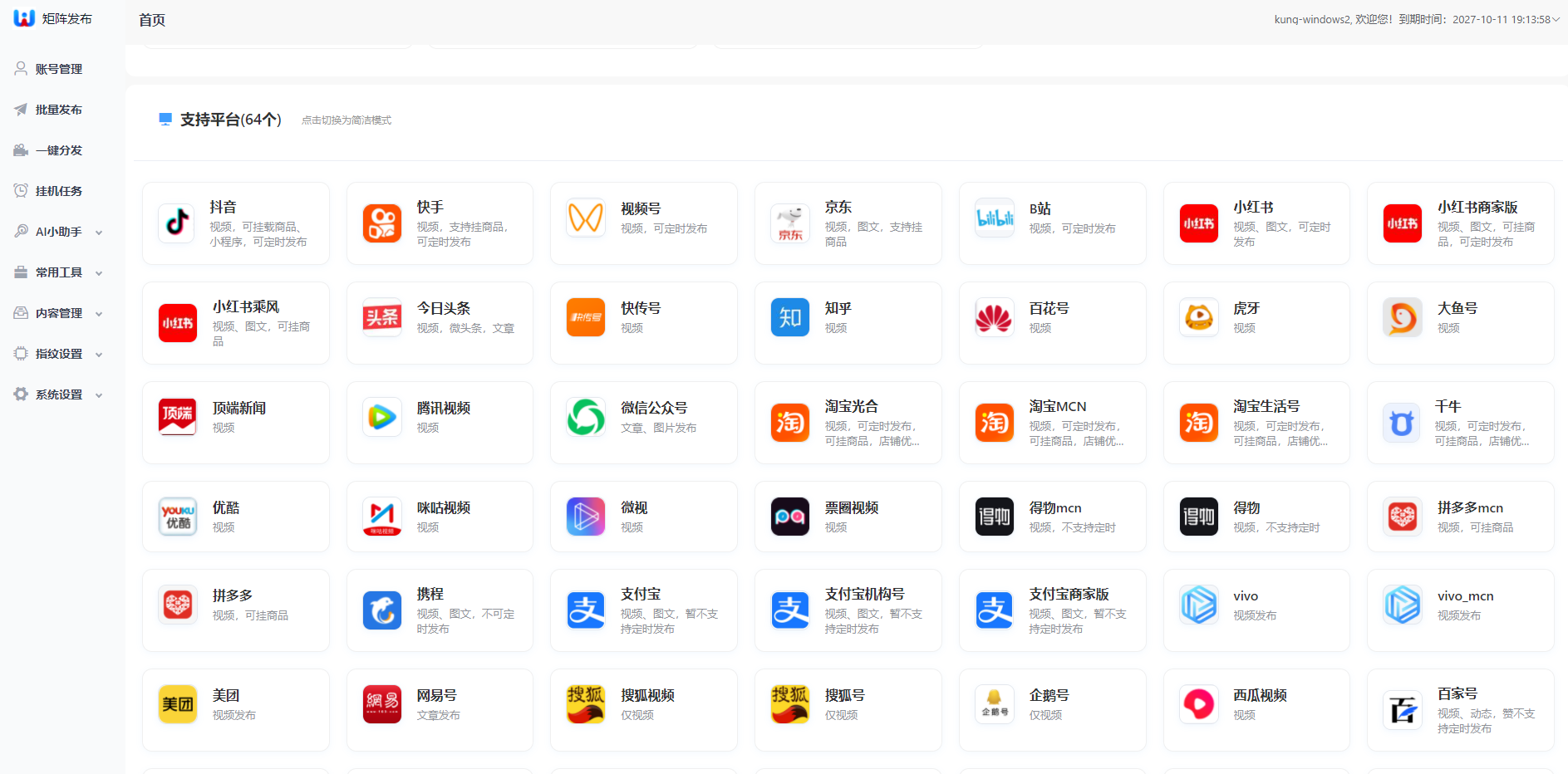Select the Kuaishou (快手) orange icon

381,223
